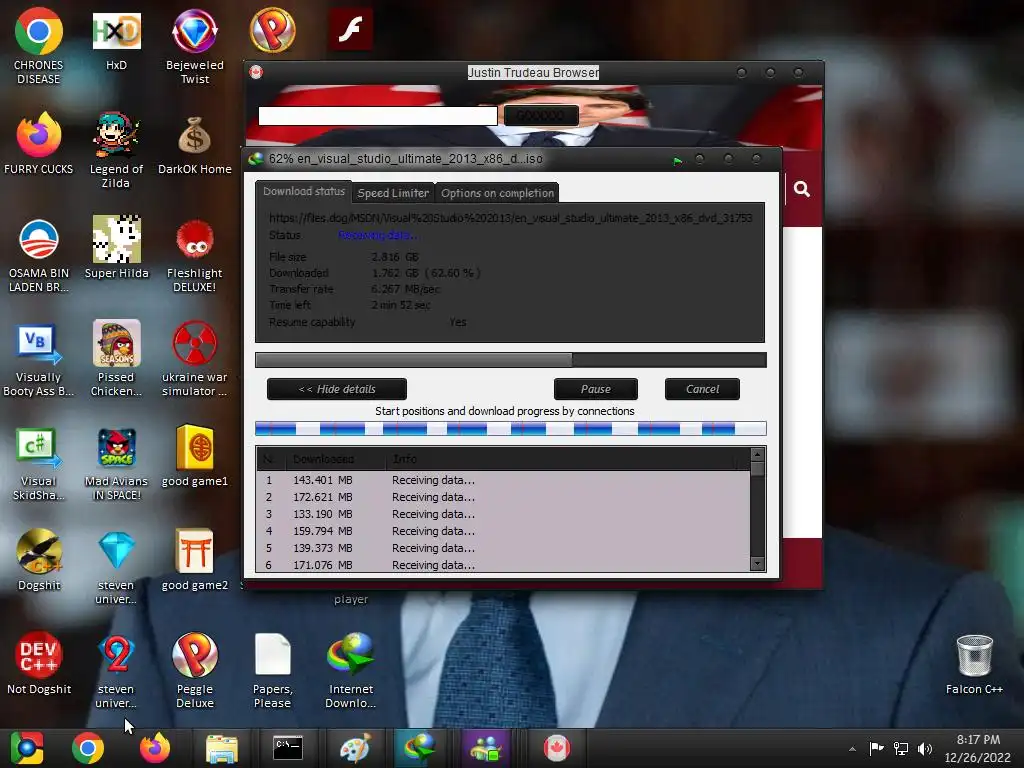Screen dimensions: 1024x768
Task: Click the Justin Trudeau Browser address field
Action: click(378, 116)
